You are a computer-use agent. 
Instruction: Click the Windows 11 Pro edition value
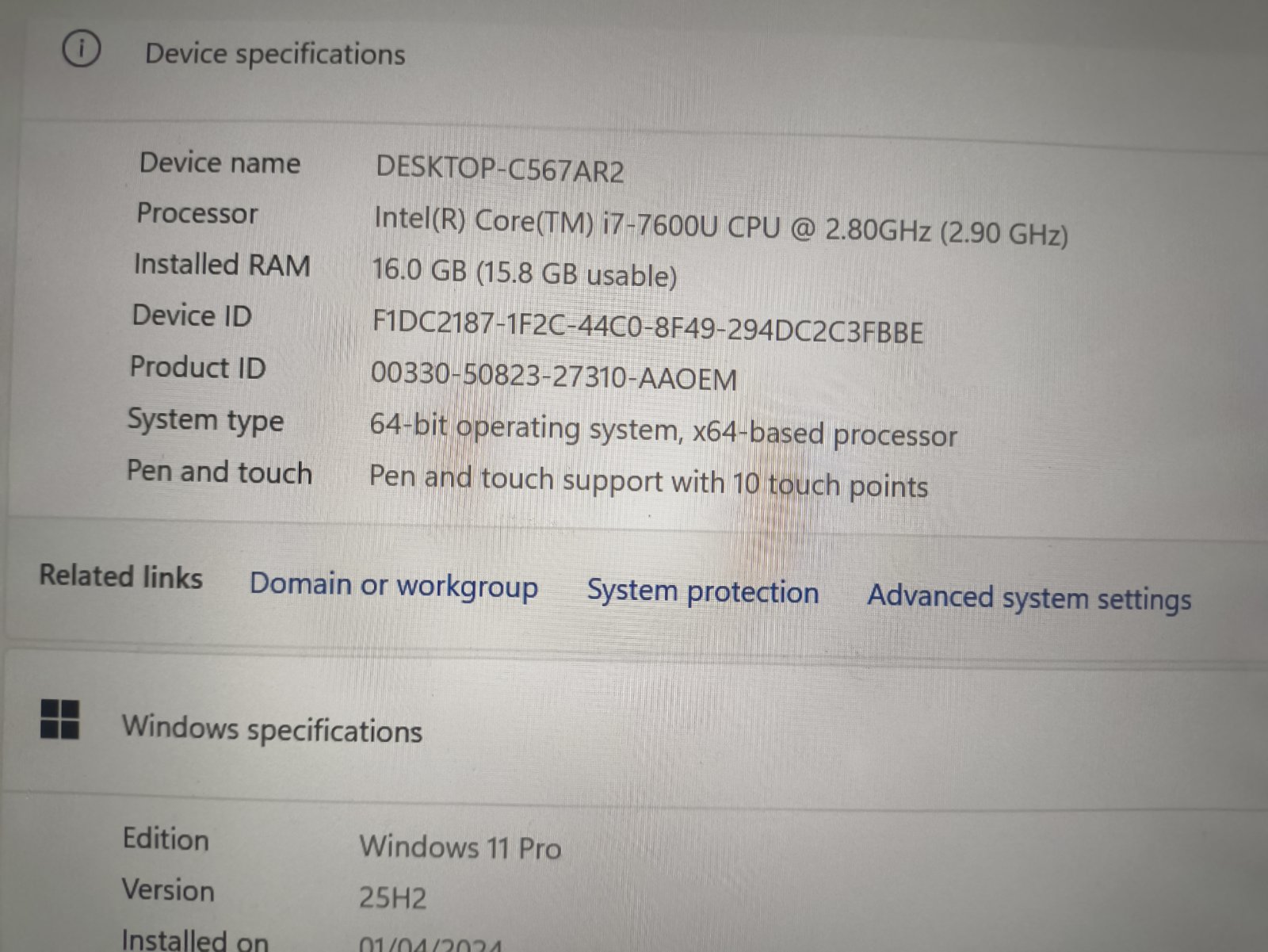point(460,847)
